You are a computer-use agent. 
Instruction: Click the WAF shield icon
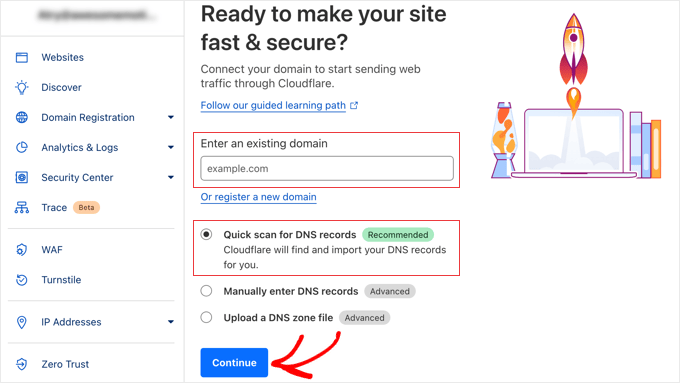click(x=22, y=250)
